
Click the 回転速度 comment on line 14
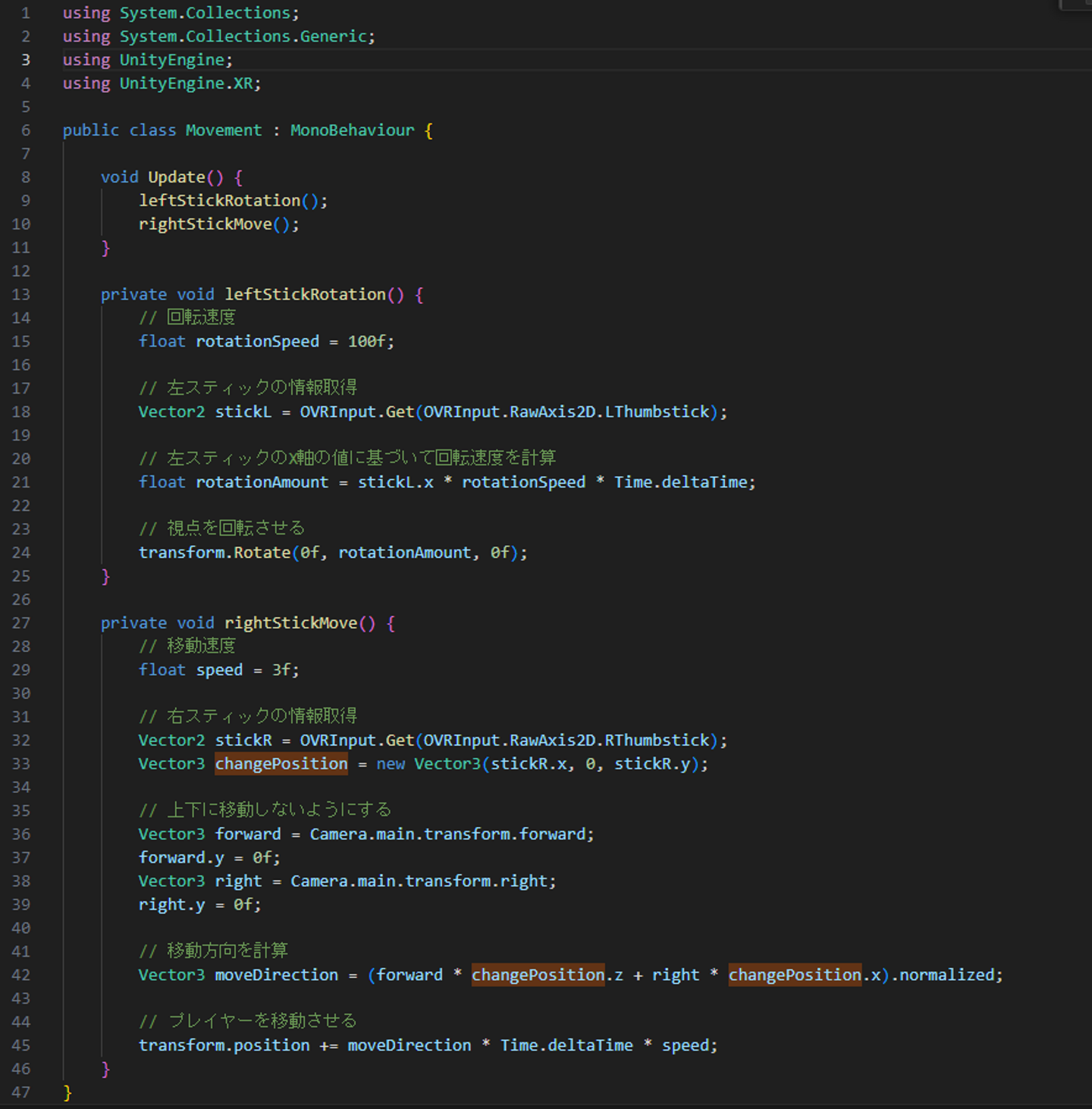[x=201, y=318]
